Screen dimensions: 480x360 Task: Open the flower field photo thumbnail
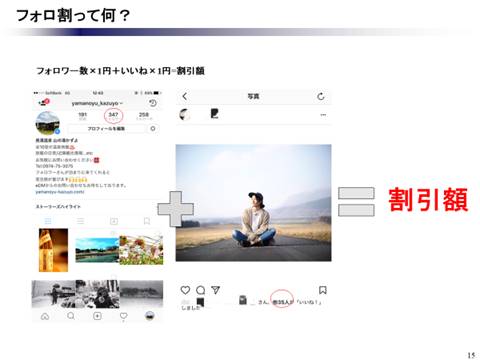click(x=141, y=250)
